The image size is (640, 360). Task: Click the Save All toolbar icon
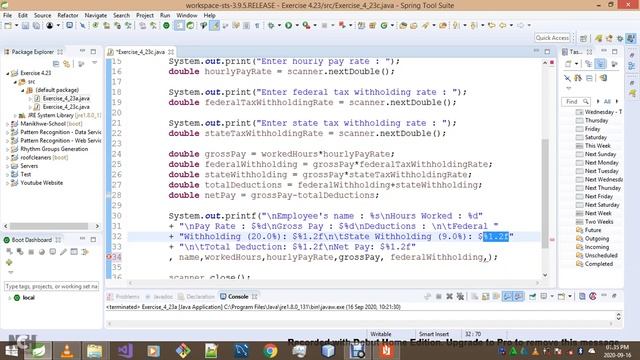[36, 26]
